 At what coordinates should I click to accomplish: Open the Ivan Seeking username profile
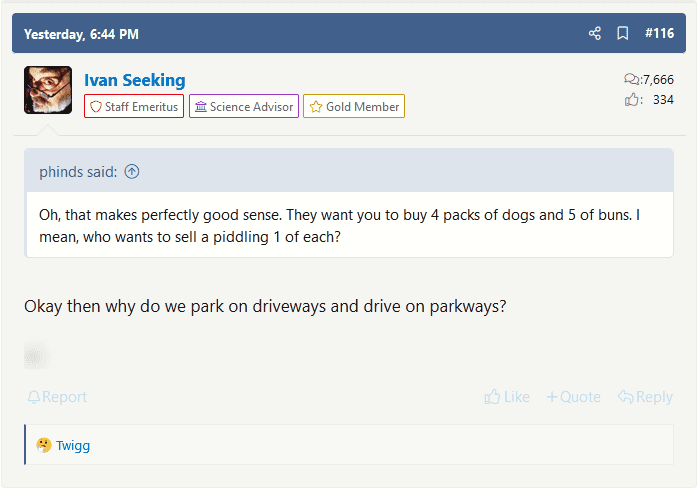pos(134,80)
